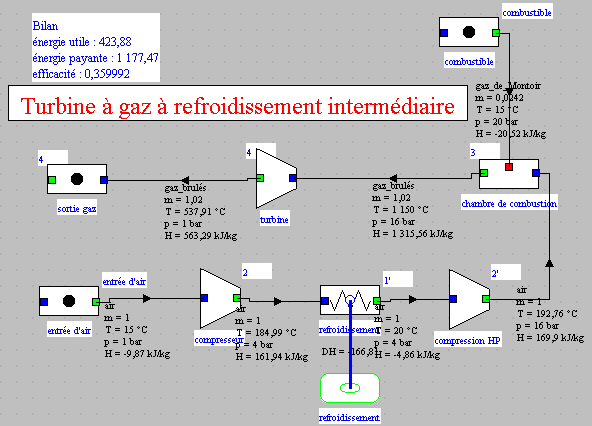Viewport: 592px width, 426px height.
Task: Click the red fuel port on combustion chamber
Action: [509, 167]
